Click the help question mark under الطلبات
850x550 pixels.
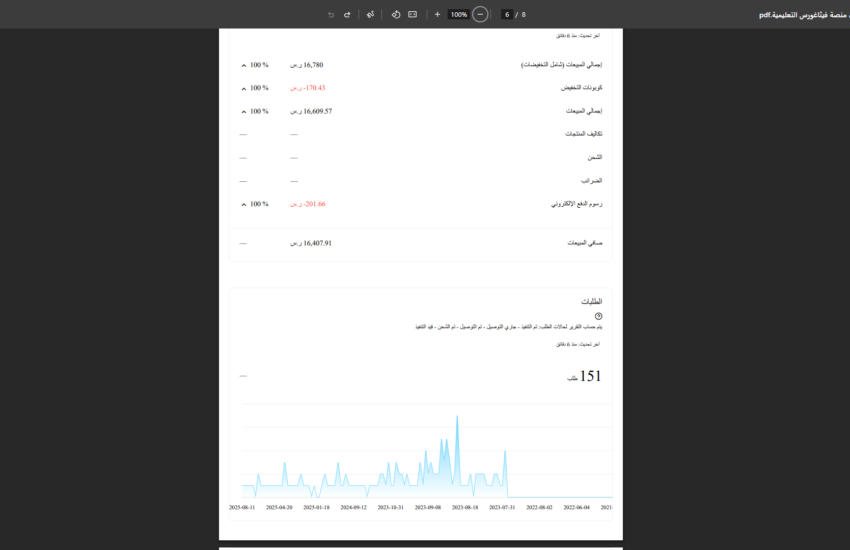tap(598, 316)
